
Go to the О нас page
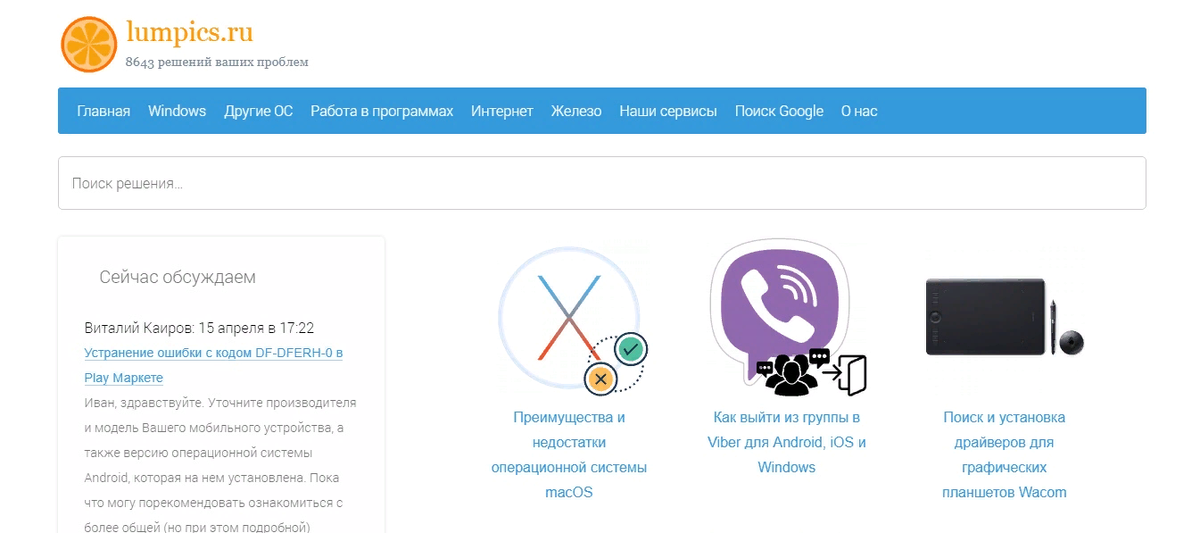coord(859,111)
